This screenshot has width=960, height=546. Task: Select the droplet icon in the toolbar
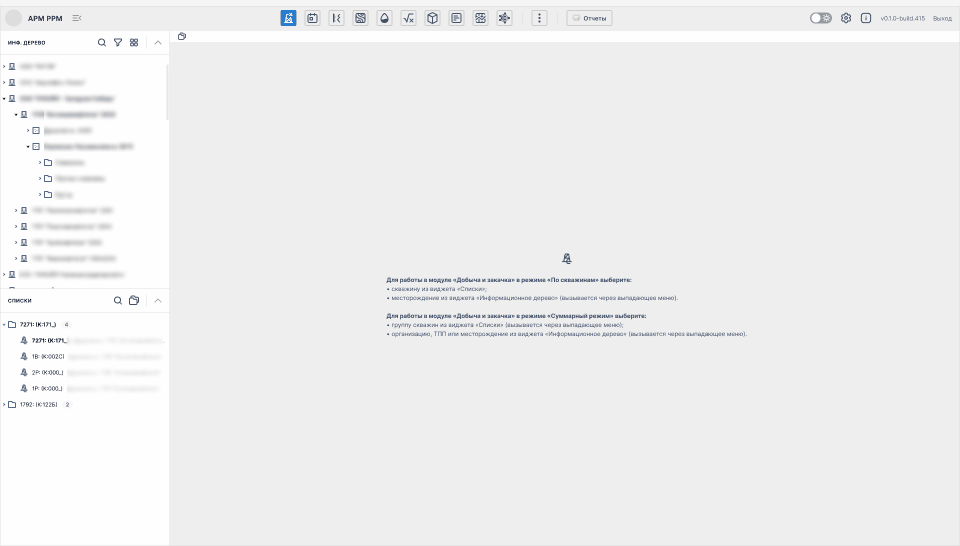pos(384,18)
